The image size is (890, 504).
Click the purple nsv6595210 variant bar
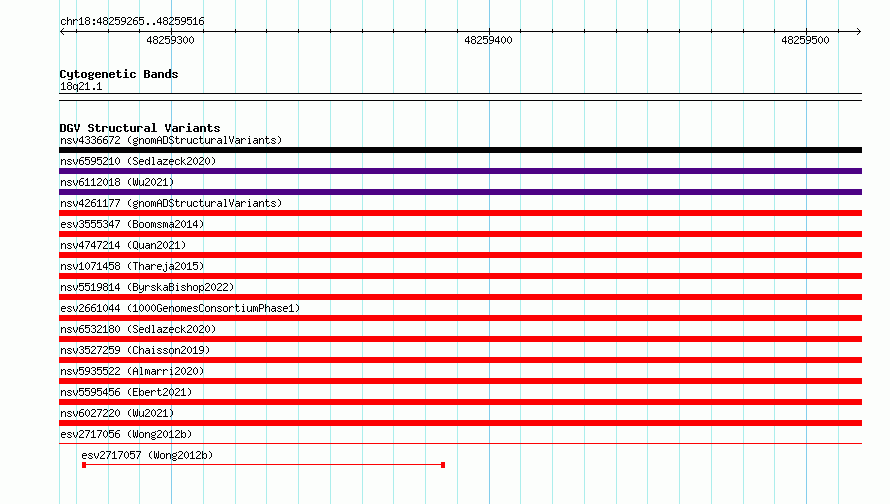pos(460,171)
